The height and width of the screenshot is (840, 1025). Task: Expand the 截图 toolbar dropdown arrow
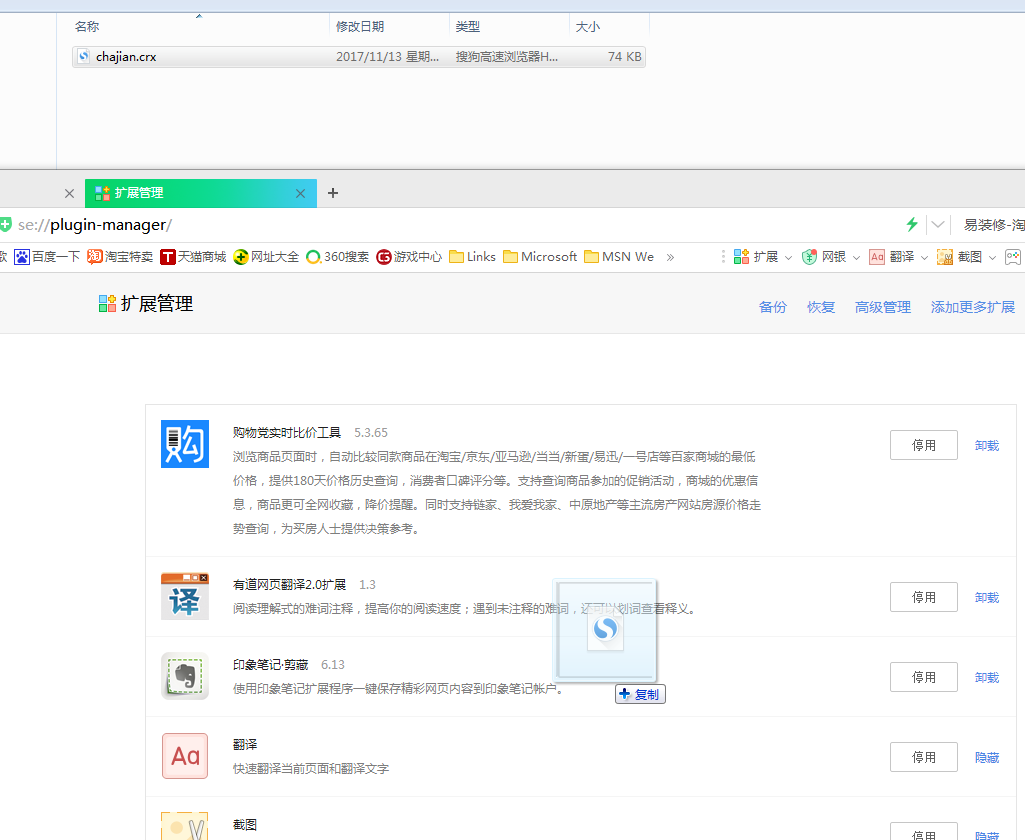(992, 258)
